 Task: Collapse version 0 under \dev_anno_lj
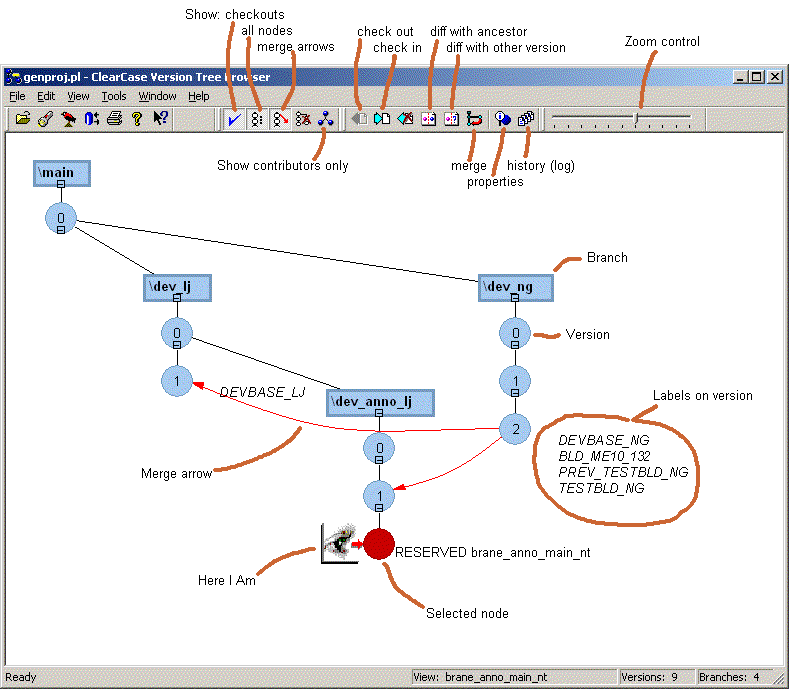pyautogui.click(x=379, y=460)
